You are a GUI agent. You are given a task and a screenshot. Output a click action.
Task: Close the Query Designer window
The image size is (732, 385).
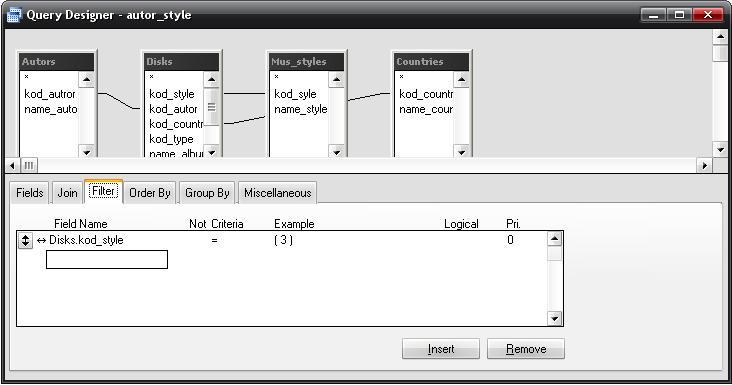(x=708, y=15)
